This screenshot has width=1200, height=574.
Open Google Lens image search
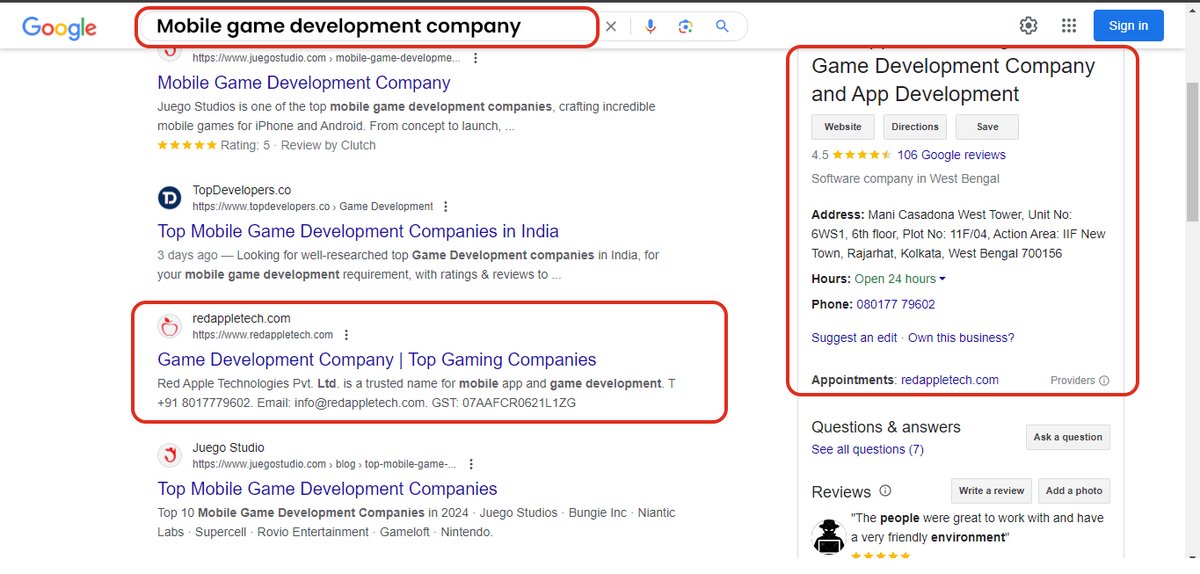pyautogui.click(x=685, y=26)
